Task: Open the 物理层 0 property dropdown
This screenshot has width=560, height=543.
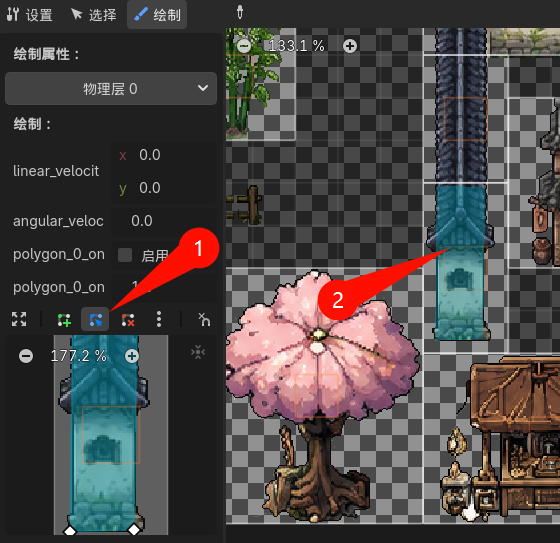Action: click(x=111, y=89)
